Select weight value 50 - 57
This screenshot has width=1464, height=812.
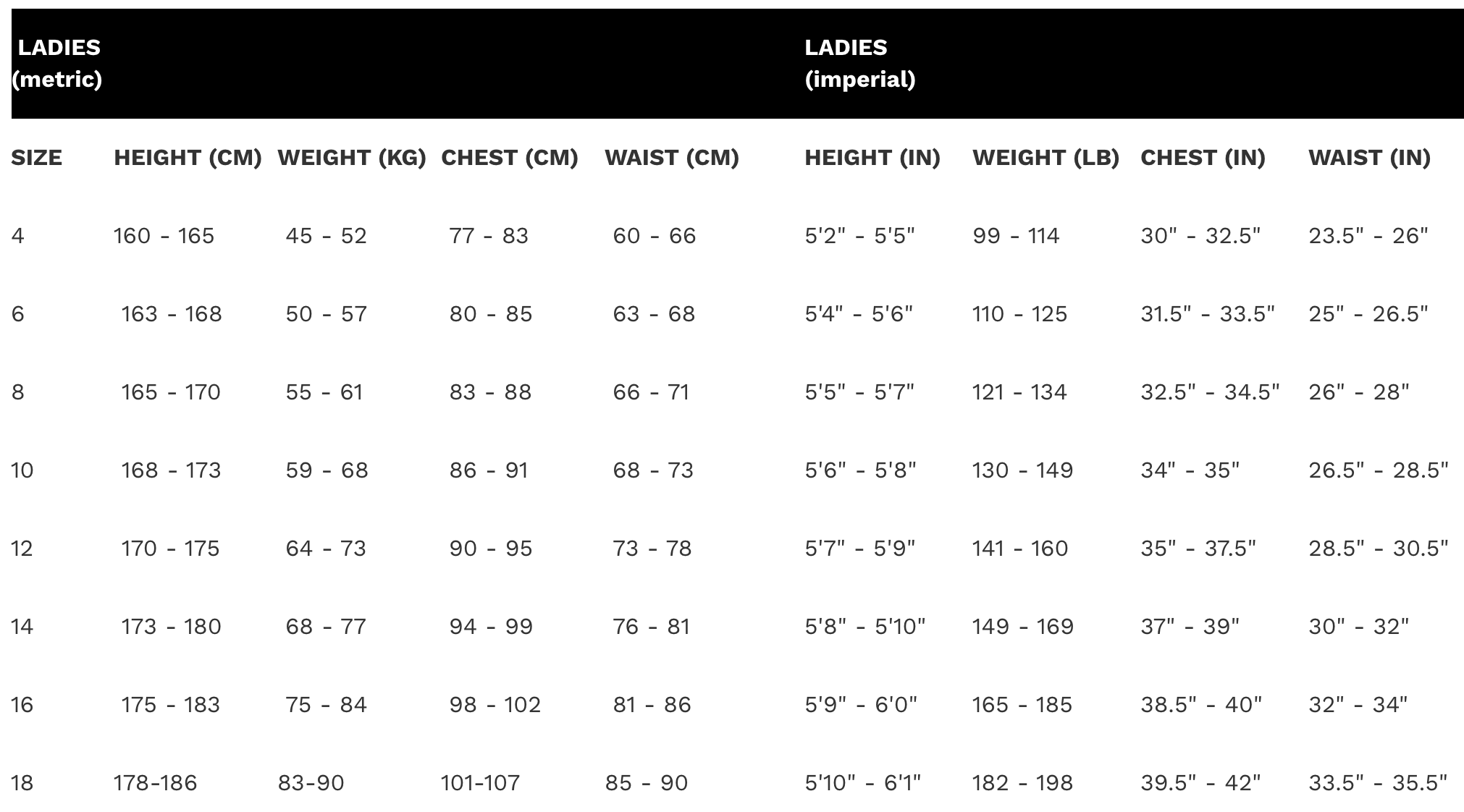pos(327,314)
